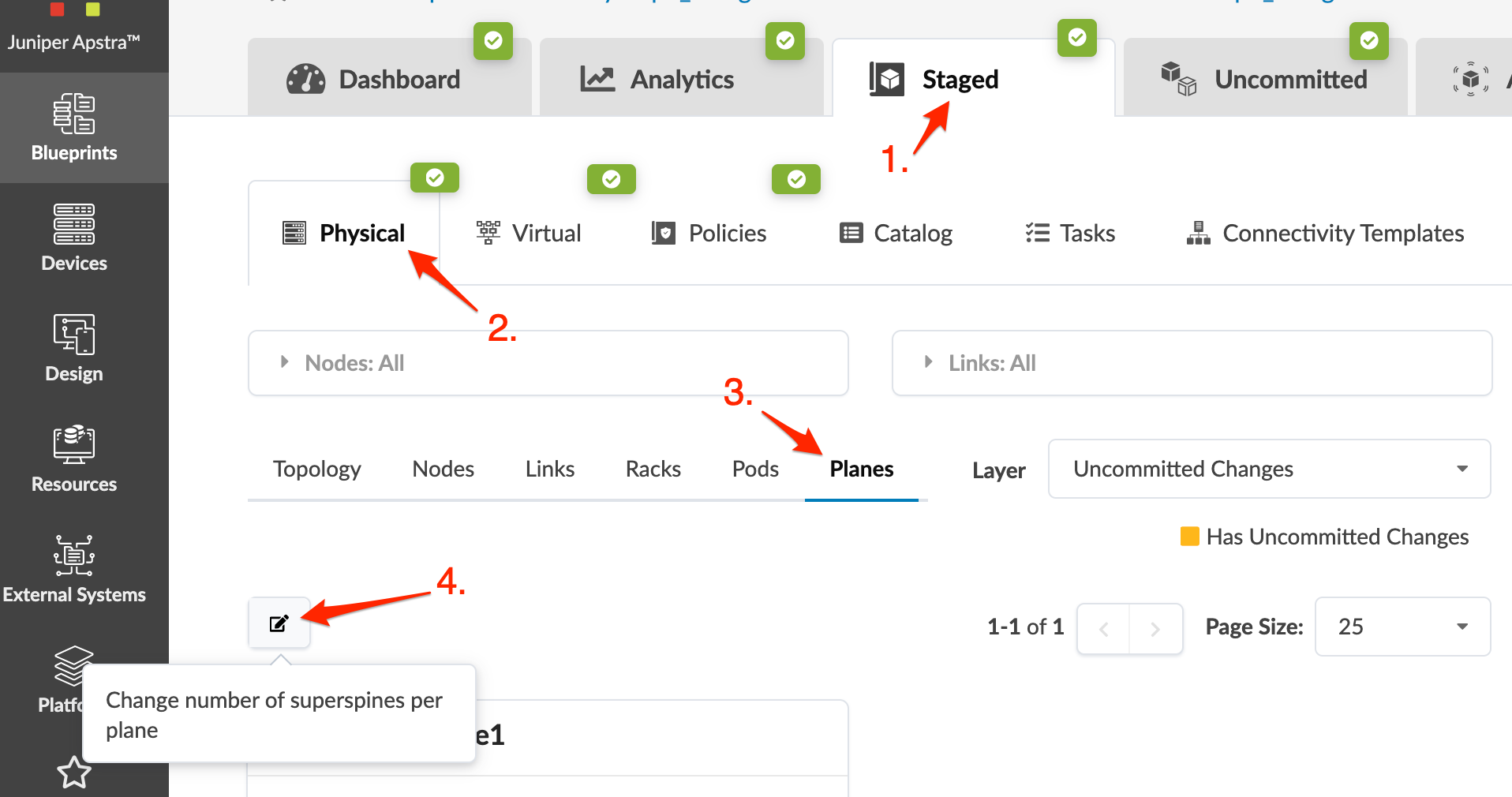Click the green check badge above Physical tab

(x=435, y=178)
